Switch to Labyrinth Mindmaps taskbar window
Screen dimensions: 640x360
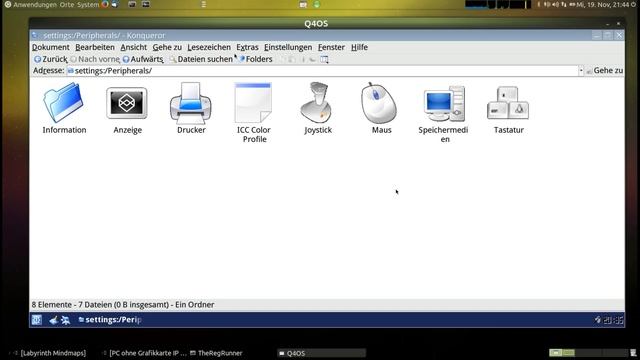(49, 353)
